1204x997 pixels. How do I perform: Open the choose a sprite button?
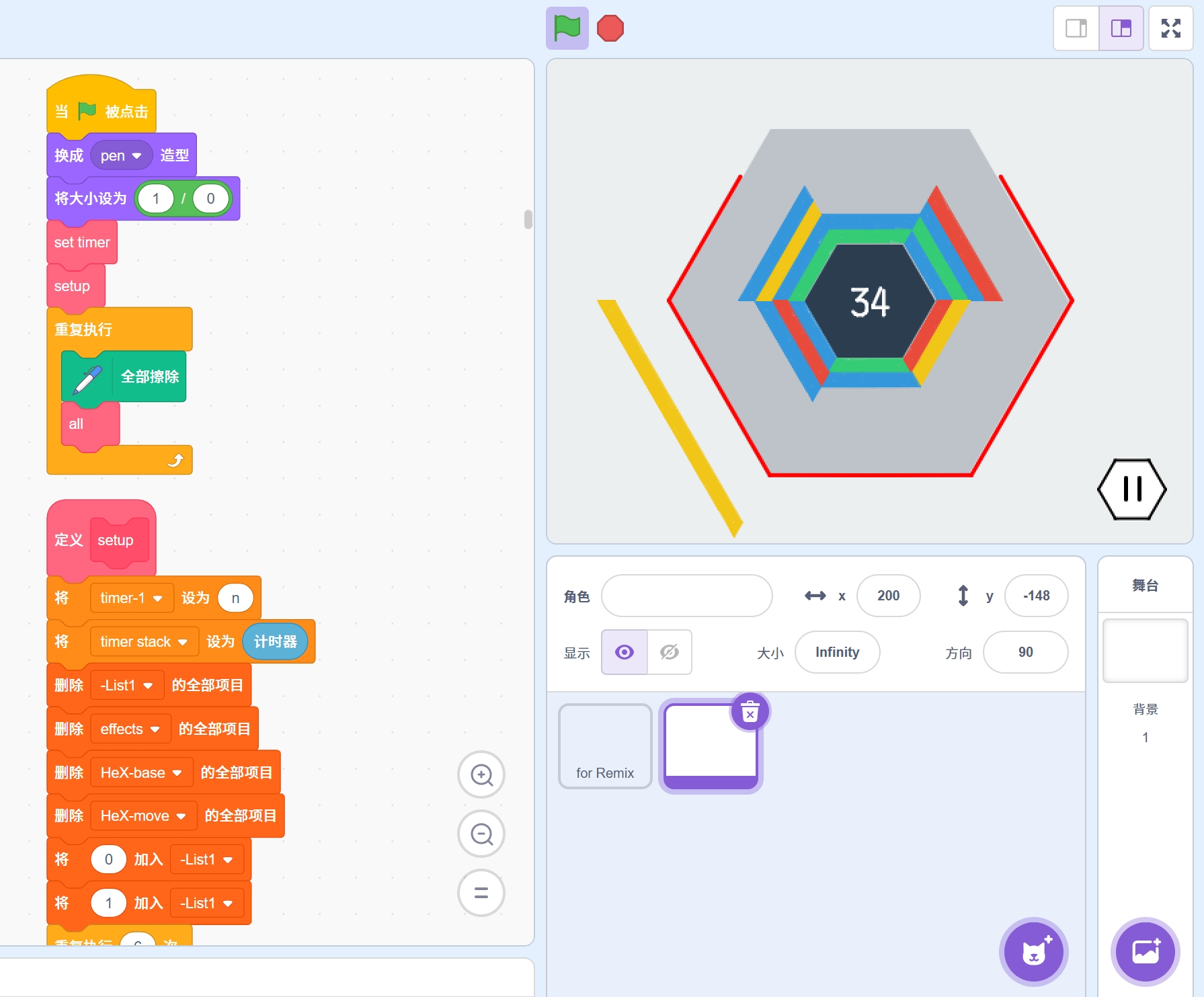pyautogui.click(x=1033, y=951)
